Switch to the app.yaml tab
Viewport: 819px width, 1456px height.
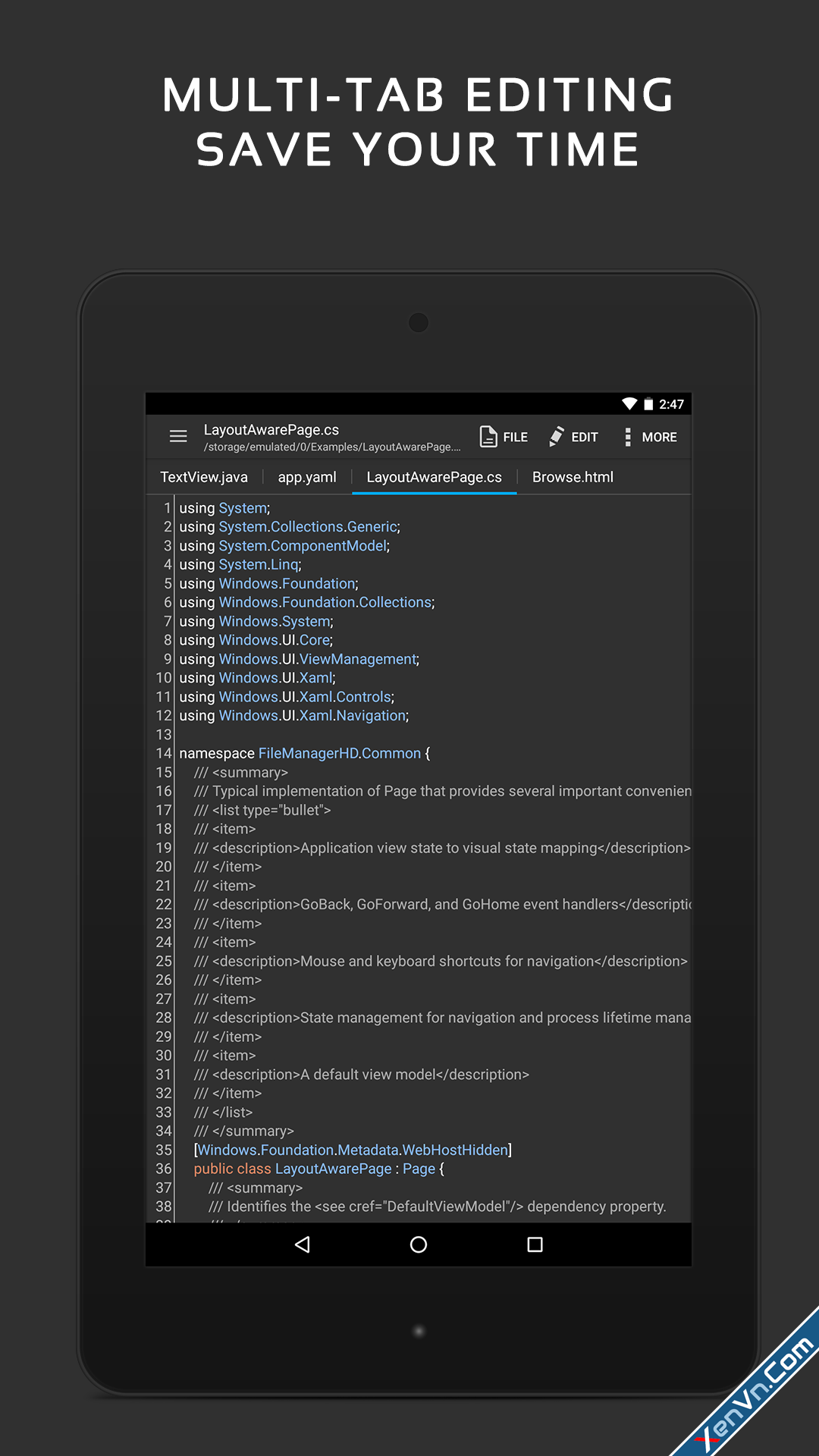[307, 477]
